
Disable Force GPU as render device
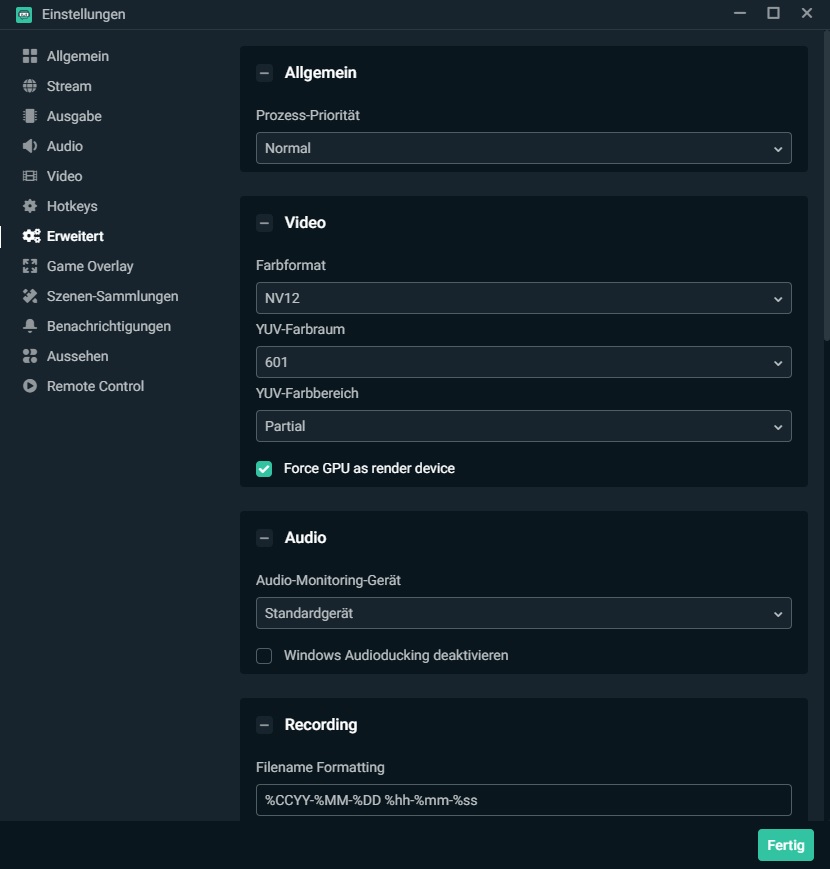[x=264, y=468]
